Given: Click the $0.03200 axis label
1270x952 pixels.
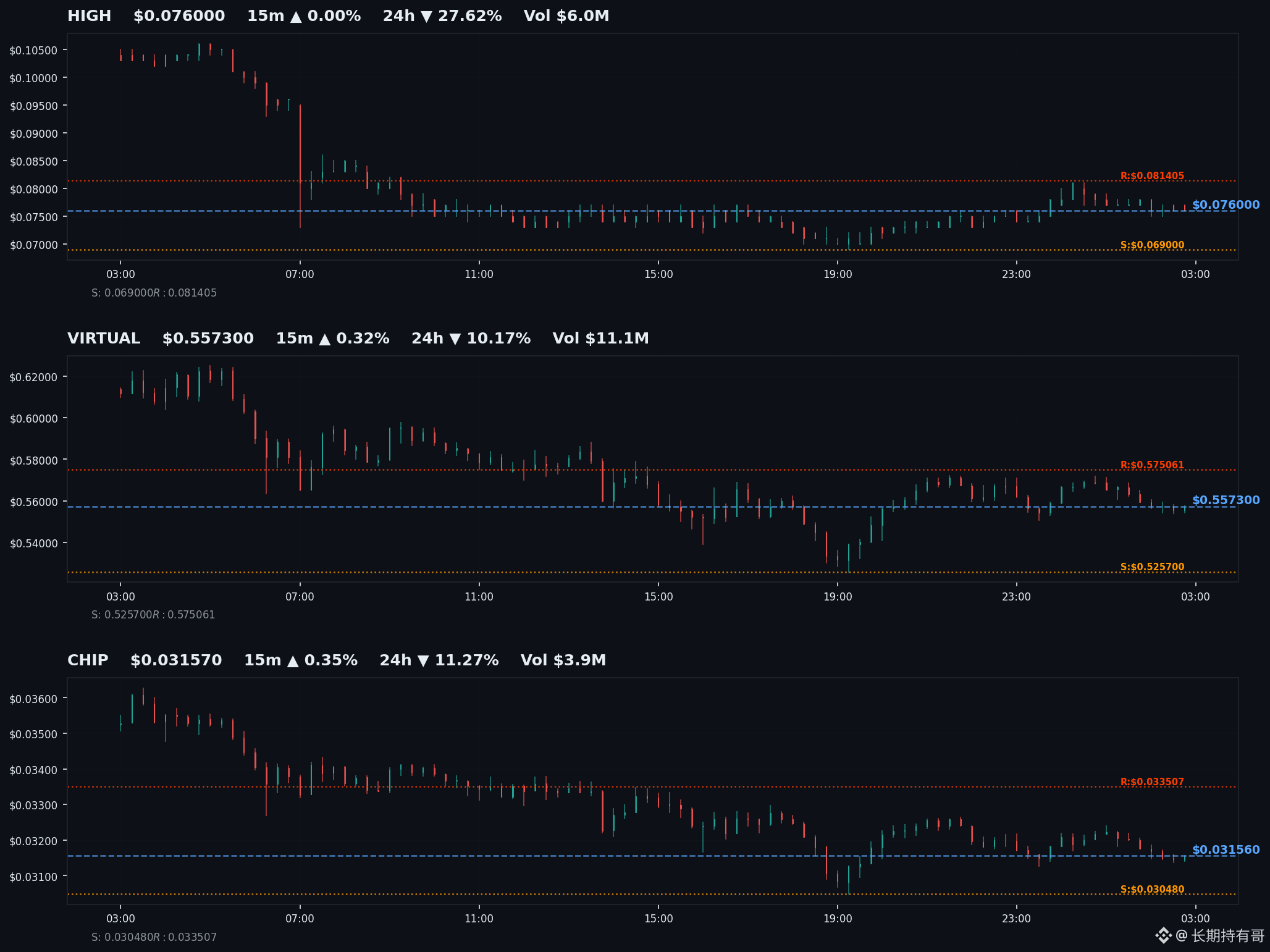Looking at the screenshot, I should [33, 841].
